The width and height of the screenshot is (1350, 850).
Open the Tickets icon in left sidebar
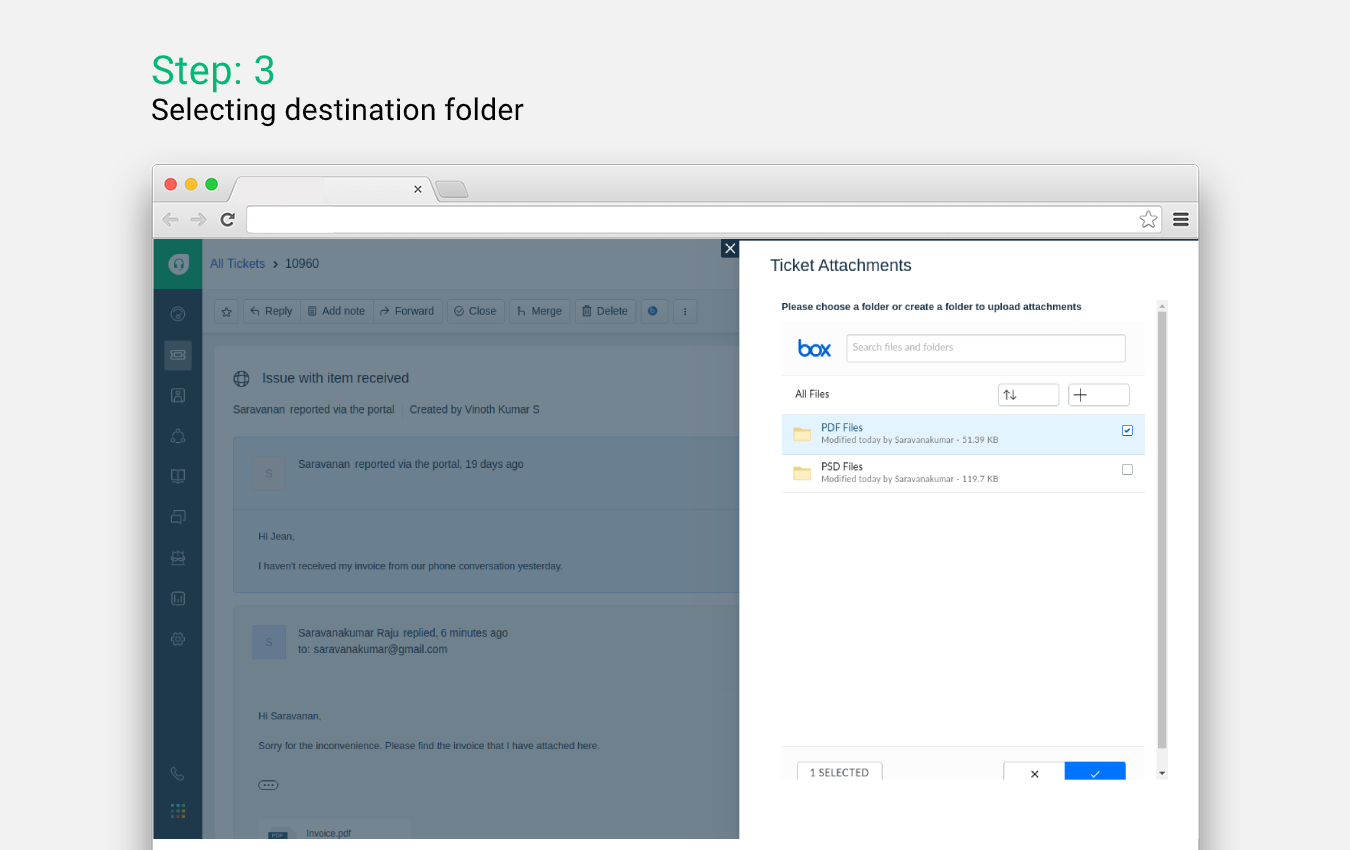(178, 354)
